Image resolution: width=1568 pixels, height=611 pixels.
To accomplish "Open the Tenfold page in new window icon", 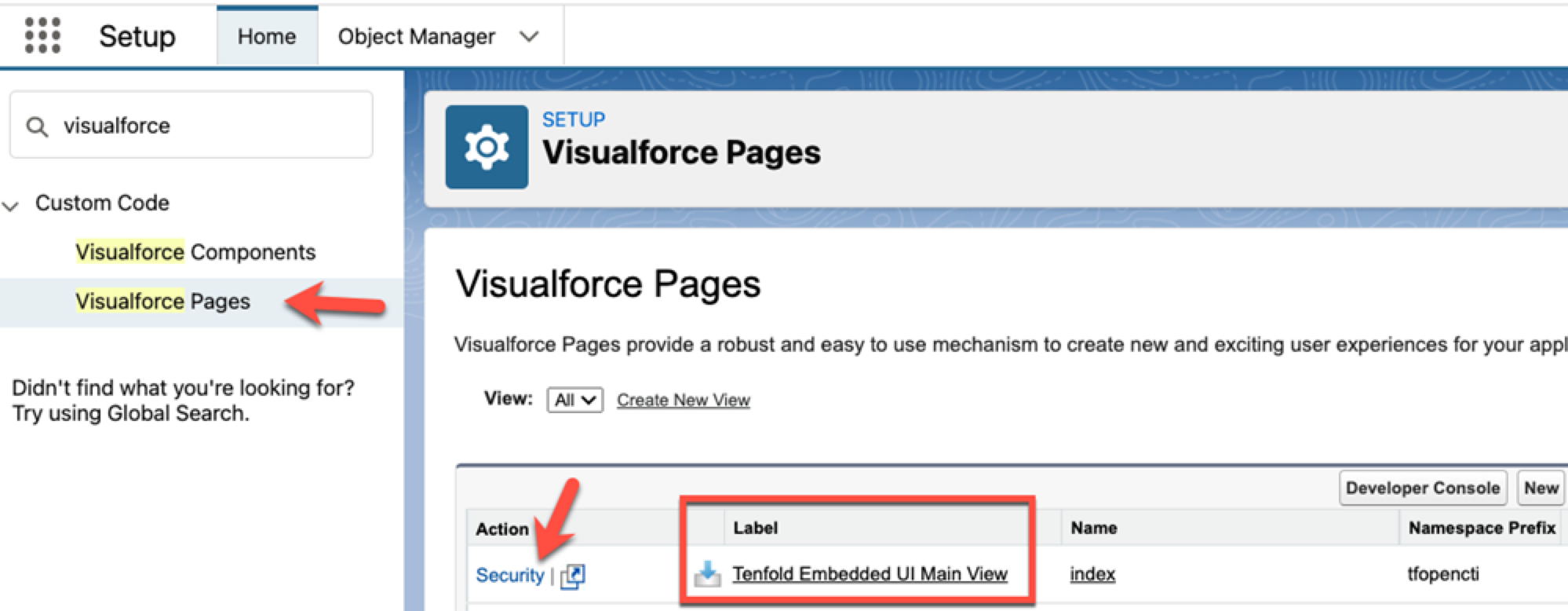I will pos(573,576).
